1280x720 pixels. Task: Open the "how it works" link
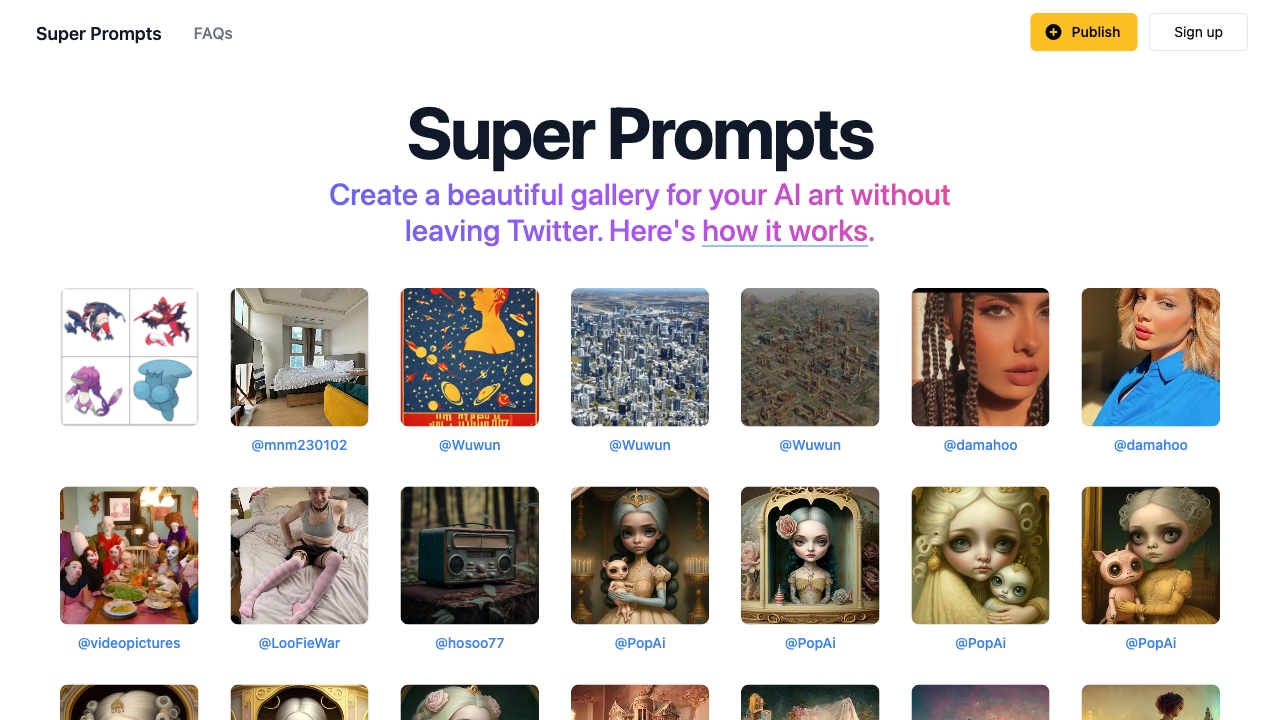(x=784, y=231)
